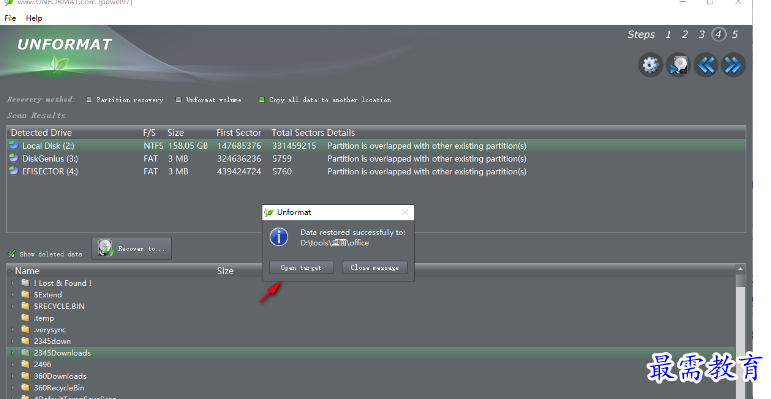Toggle Show deleted data checkbox

tap(12, 254)
